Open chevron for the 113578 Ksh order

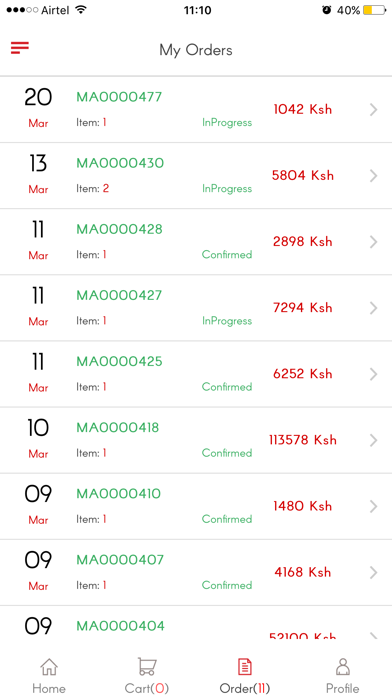(373, 440)
